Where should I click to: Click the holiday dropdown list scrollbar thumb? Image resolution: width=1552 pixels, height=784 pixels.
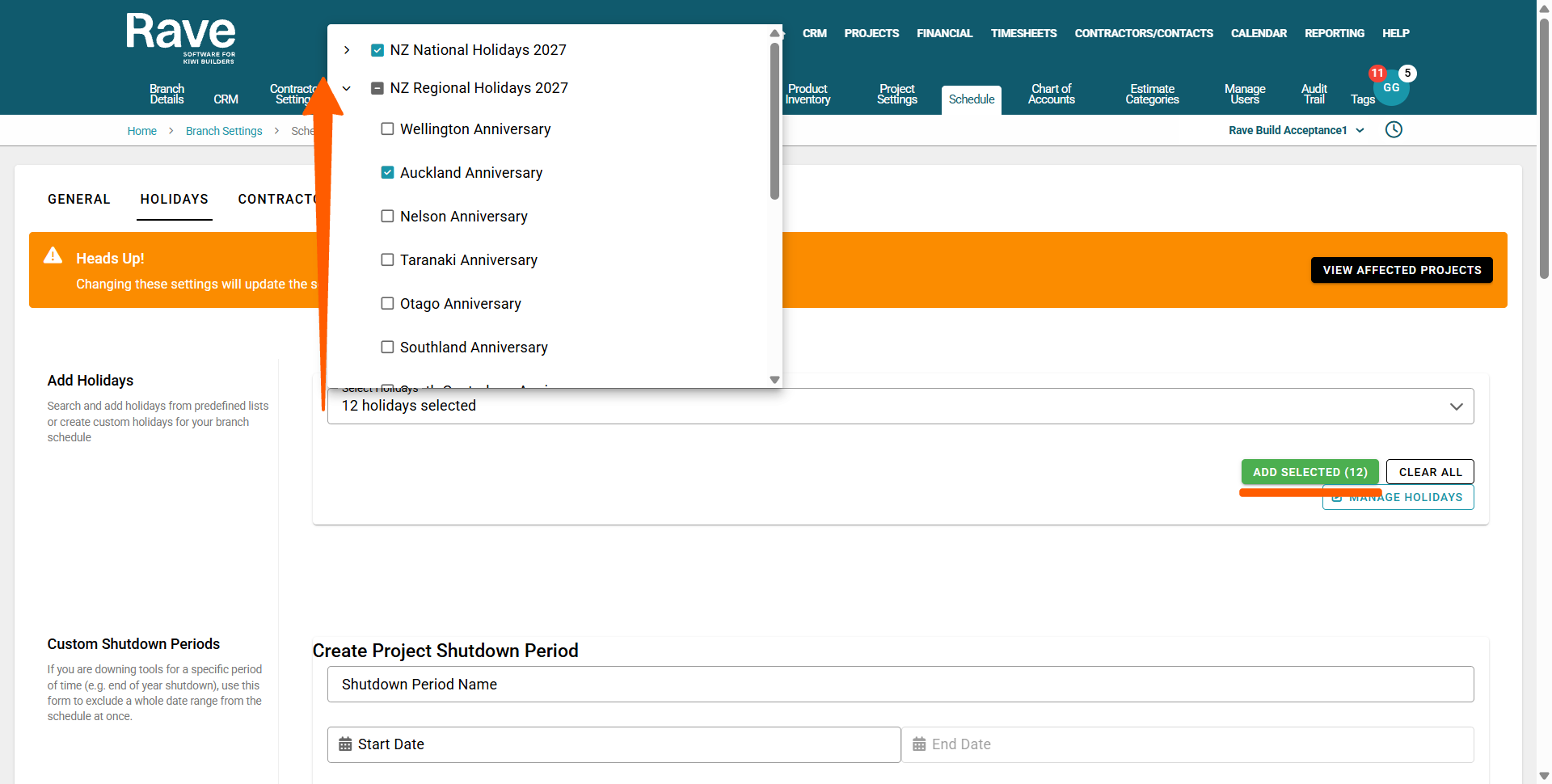[774, 121]
